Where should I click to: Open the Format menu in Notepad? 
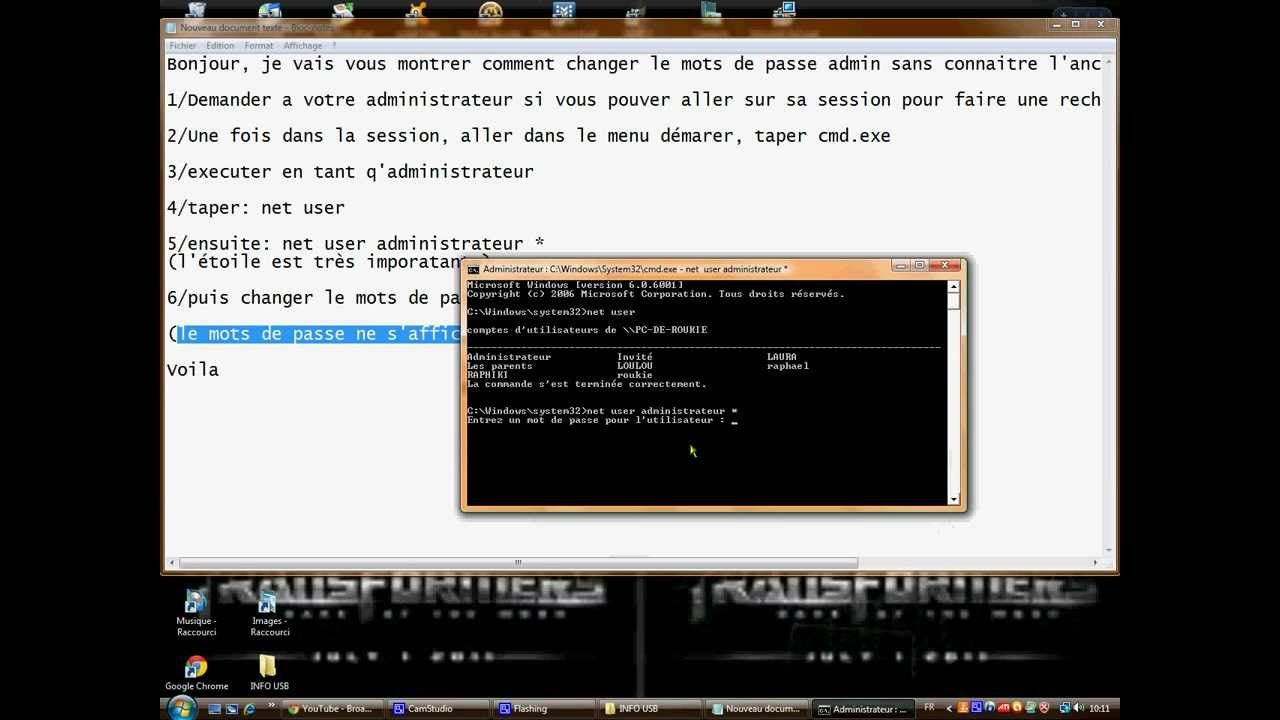[258, 46]
